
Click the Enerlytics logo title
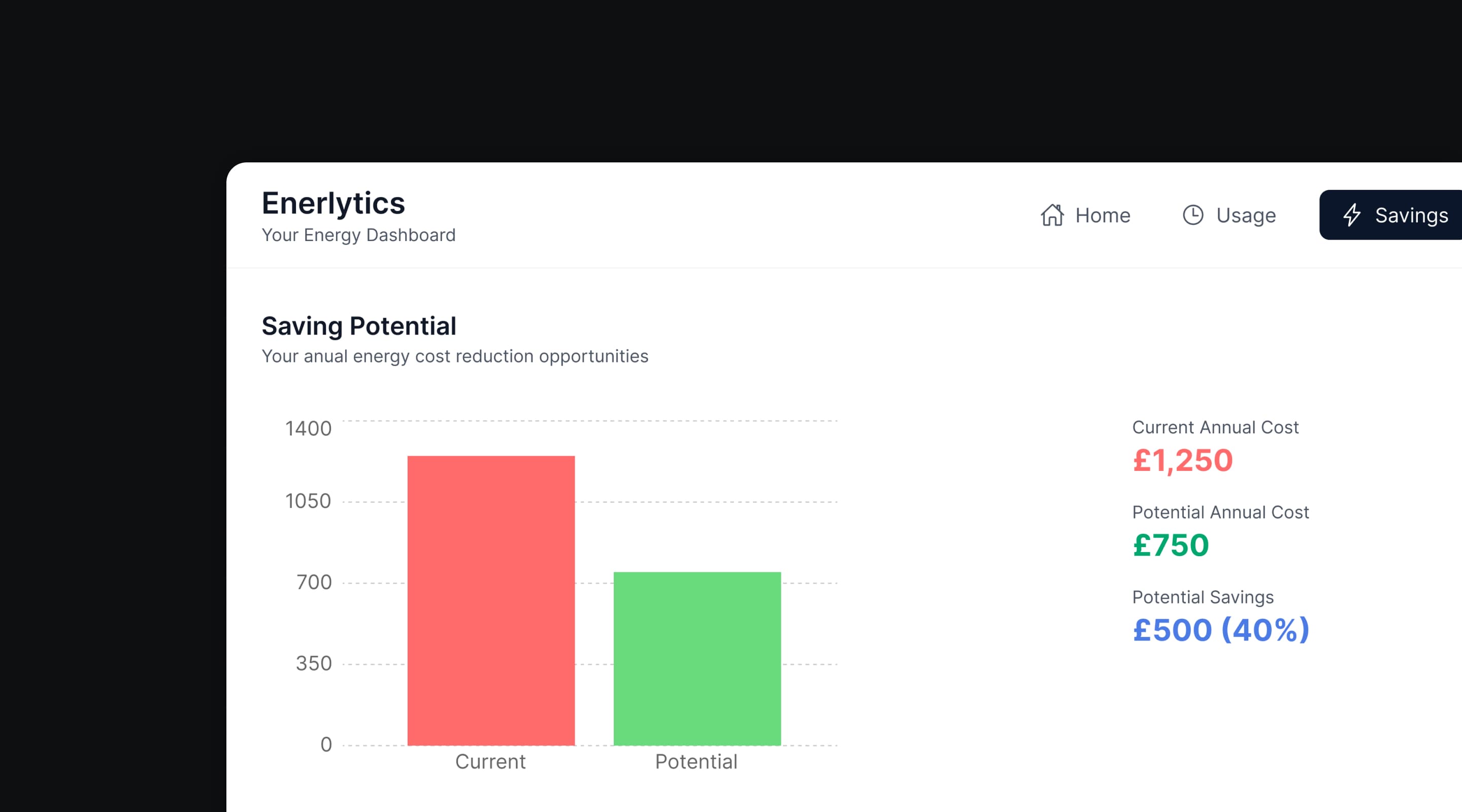pos(333,203)
